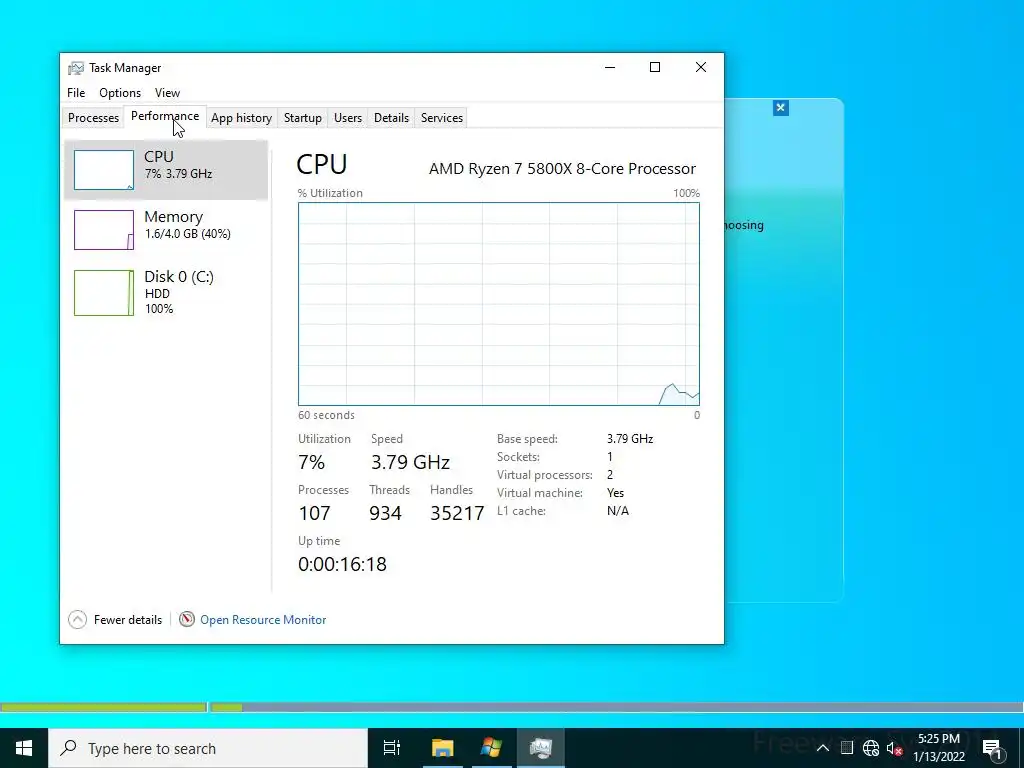
Task: Open the clock showing 5:25 PM
Action: click(938, 748)
